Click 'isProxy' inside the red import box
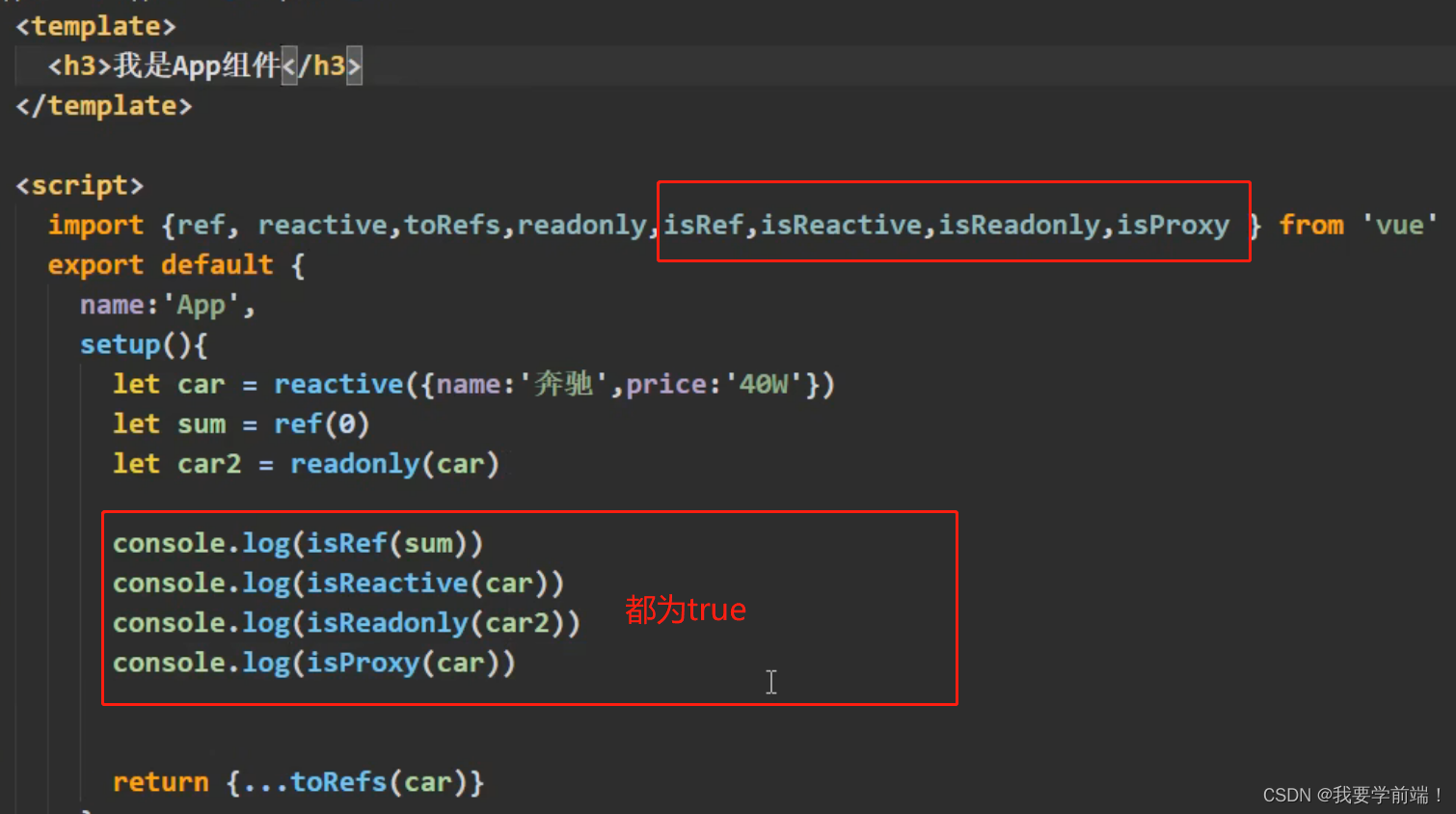Image resolution: width=1456 pixels, height=814 pixels. (1173, 225)
